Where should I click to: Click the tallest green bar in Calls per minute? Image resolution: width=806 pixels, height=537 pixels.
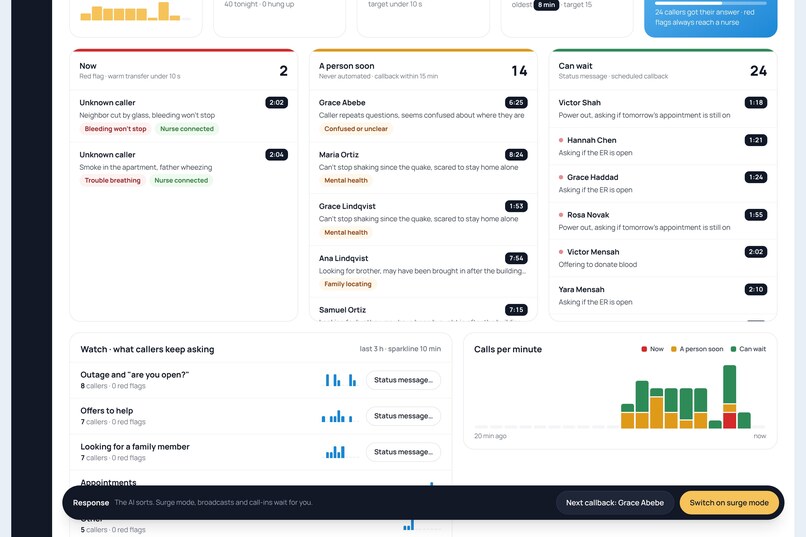729,384
